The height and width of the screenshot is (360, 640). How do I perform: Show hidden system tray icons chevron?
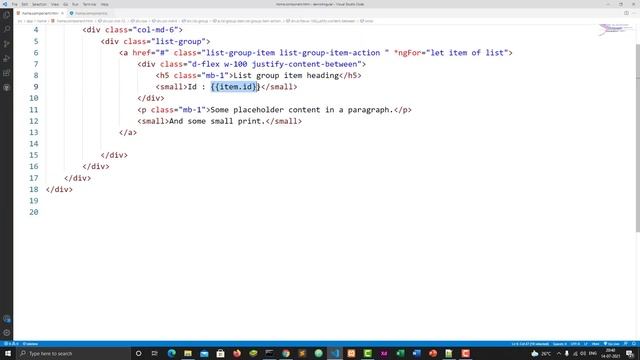[x=559, y=353]
